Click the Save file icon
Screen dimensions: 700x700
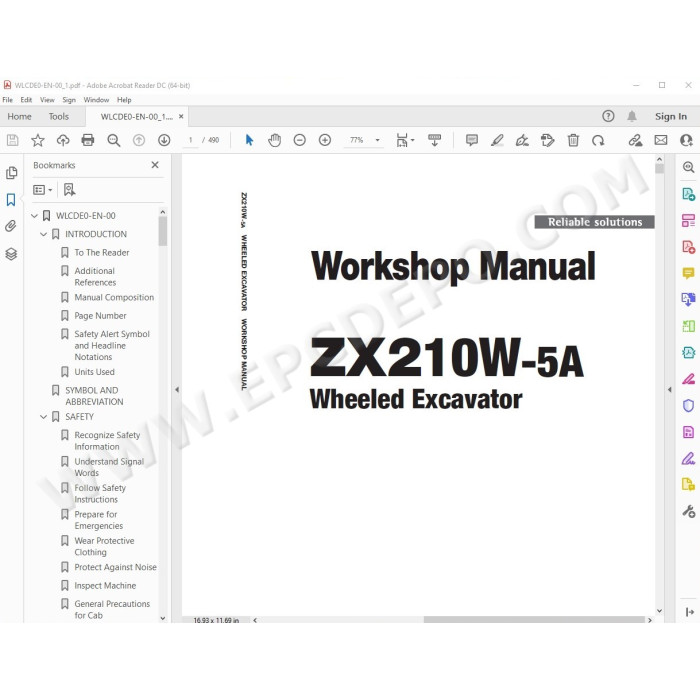(12, 140)
